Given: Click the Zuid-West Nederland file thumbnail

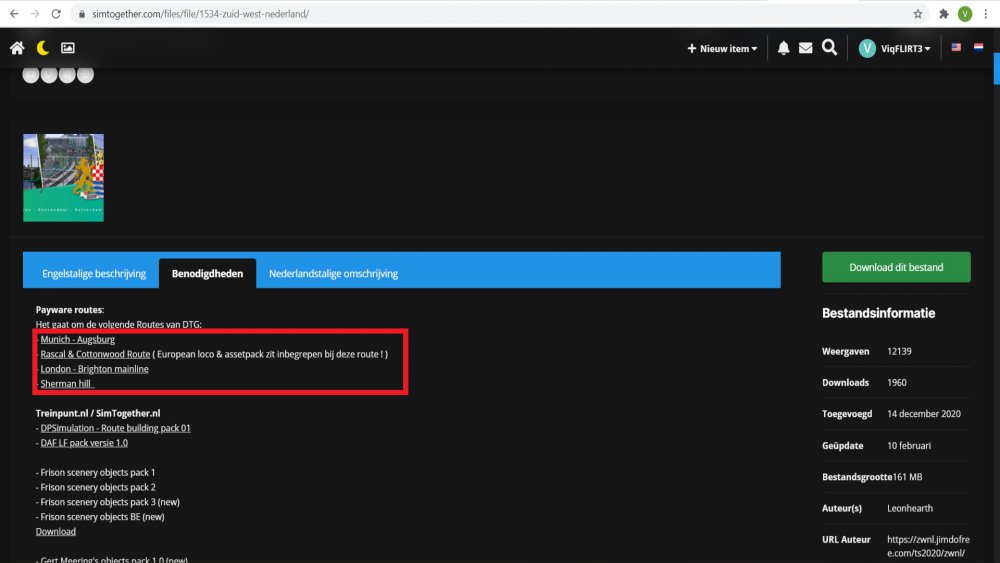Looking at the screenshot, I should pos(63,177).
